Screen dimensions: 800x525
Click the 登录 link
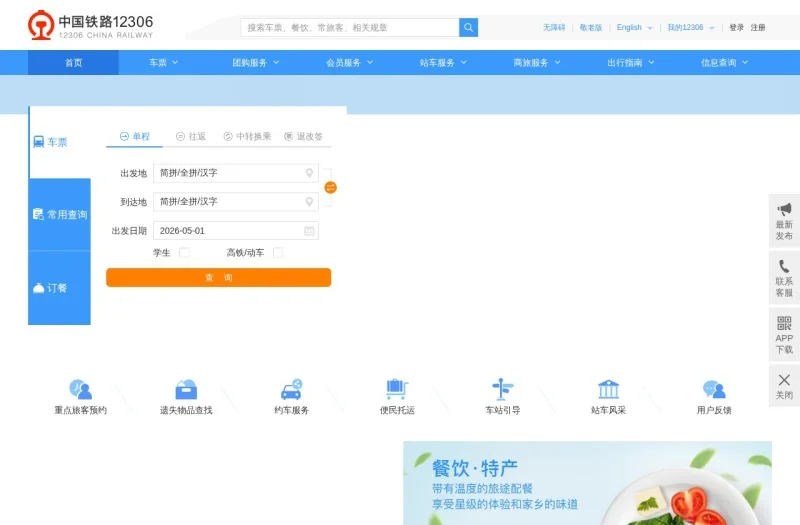[x=736, y=28]
